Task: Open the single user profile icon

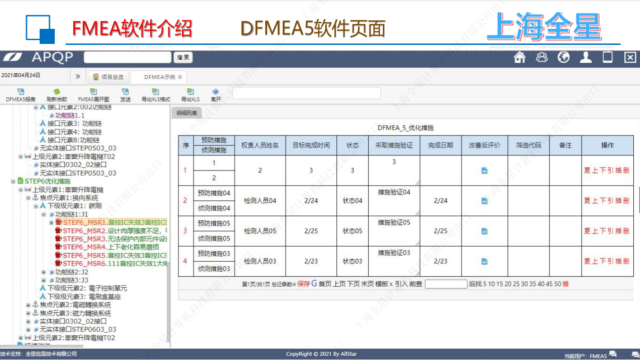Action: pyautogui.click(x=586, y=57)
